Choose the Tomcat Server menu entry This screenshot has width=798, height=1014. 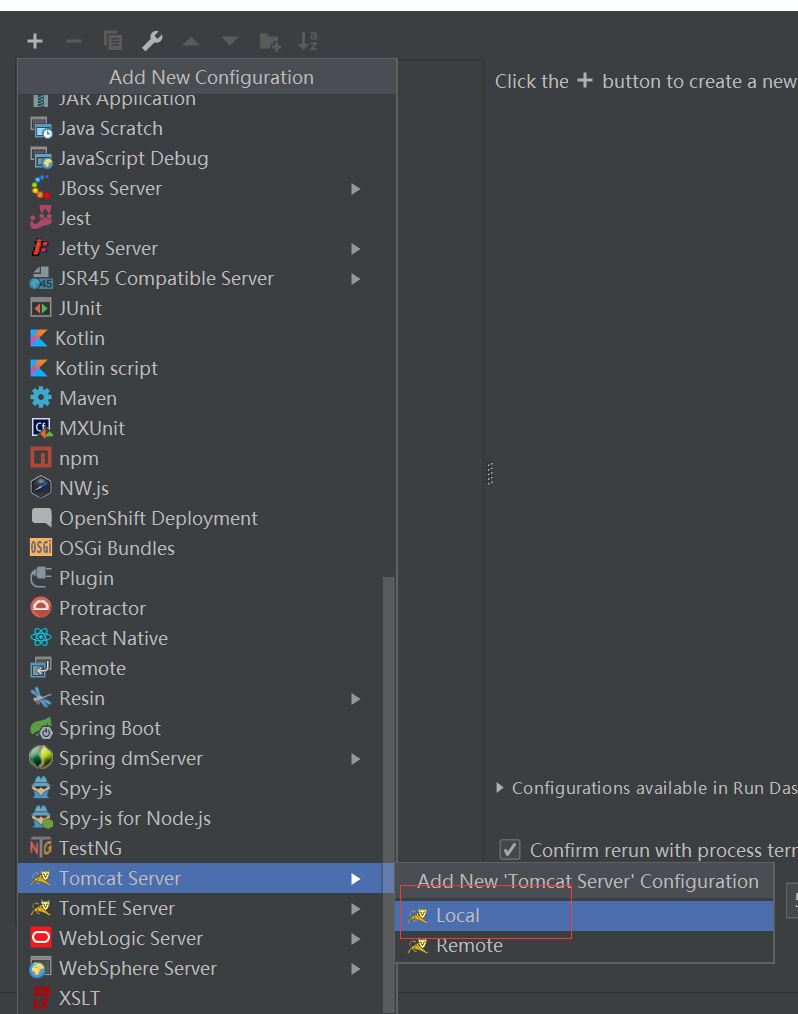206,878
